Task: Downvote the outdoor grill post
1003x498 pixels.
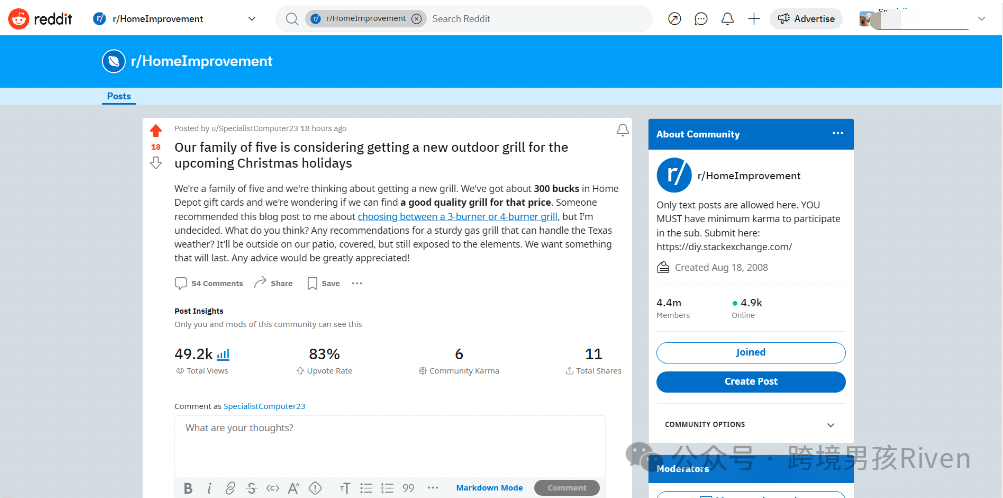Action: coord(155,162)
